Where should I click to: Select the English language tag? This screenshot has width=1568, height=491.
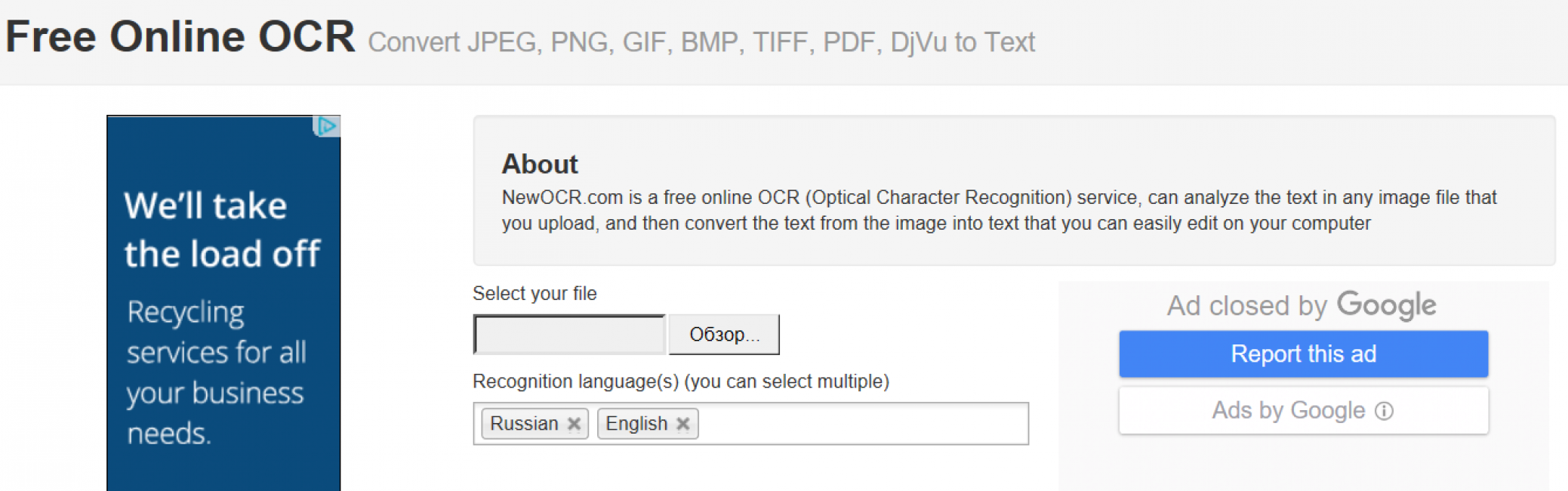click(636, 424)
